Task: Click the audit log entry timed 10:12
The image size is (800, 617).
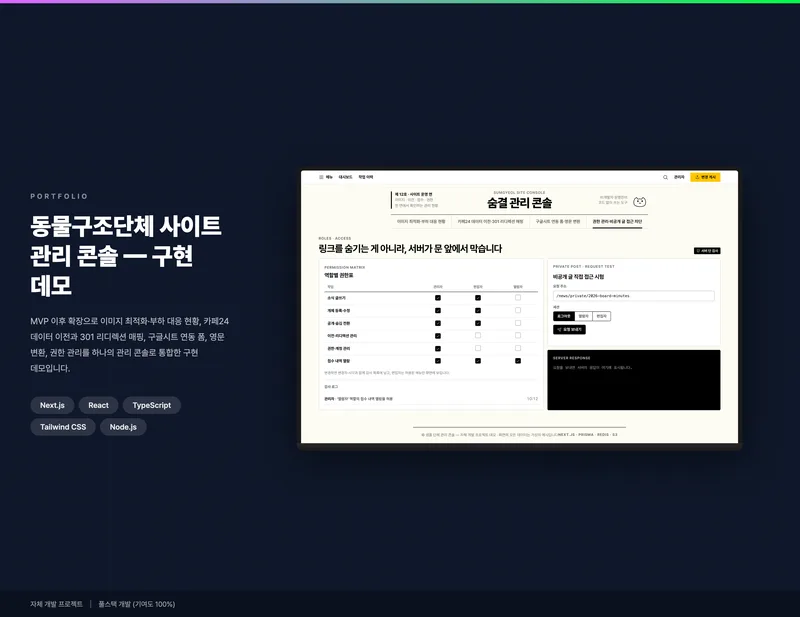Action: tap(431, 399)
